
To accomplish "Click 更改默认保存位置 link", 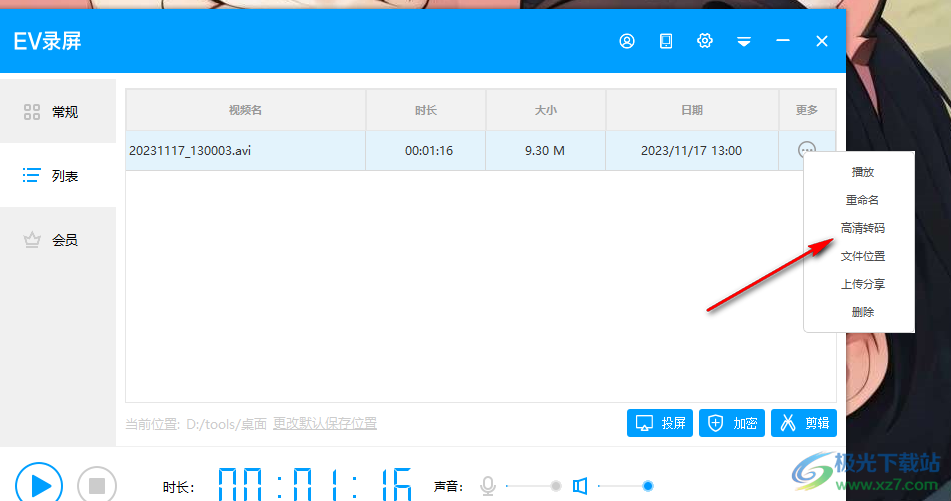I will point(324,423).
